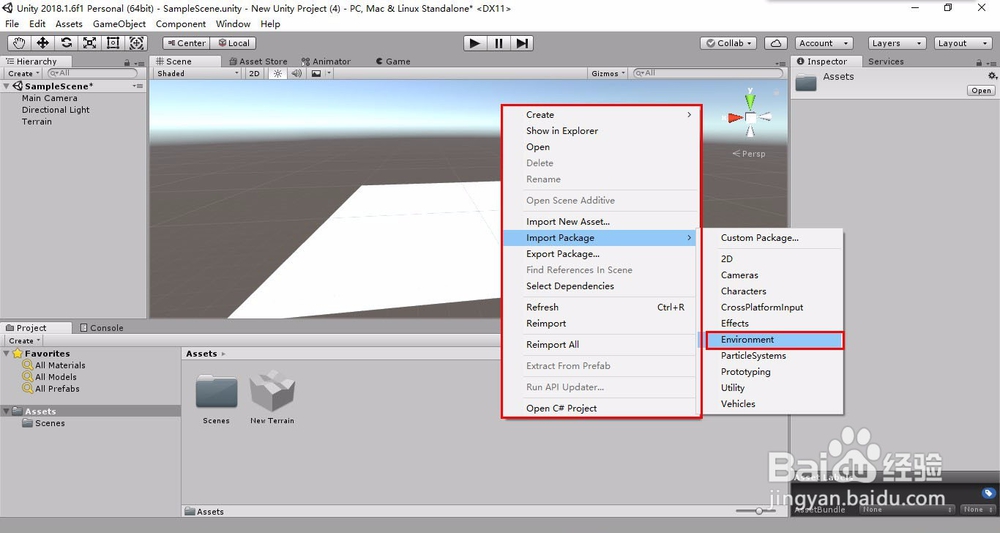Toggle pivot Center button
Image resolution: width=1000 pixels, height=533 pixels.
click(x=186, y=43)
